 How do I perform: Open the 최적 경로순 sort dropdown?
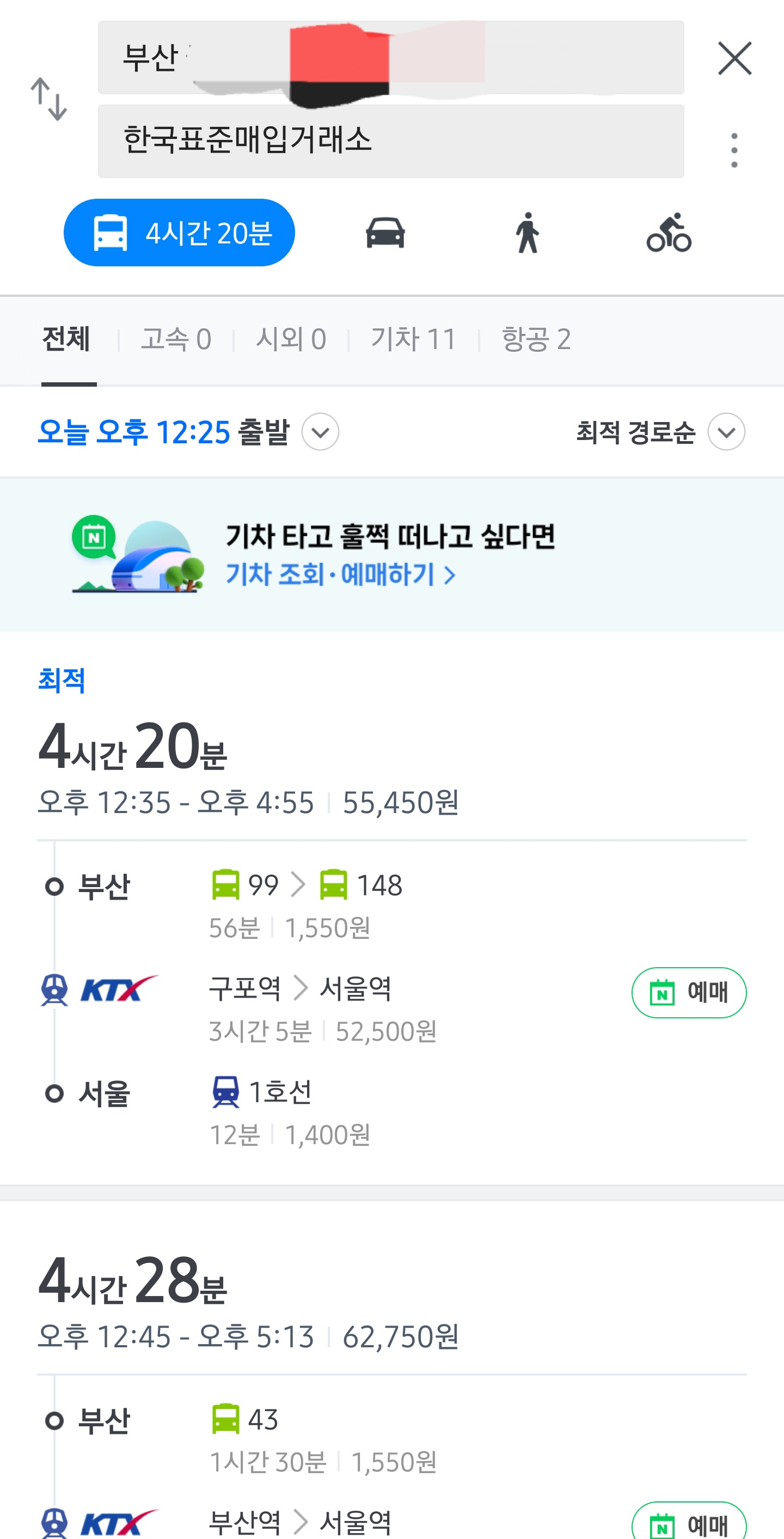[x=660, y=431]
